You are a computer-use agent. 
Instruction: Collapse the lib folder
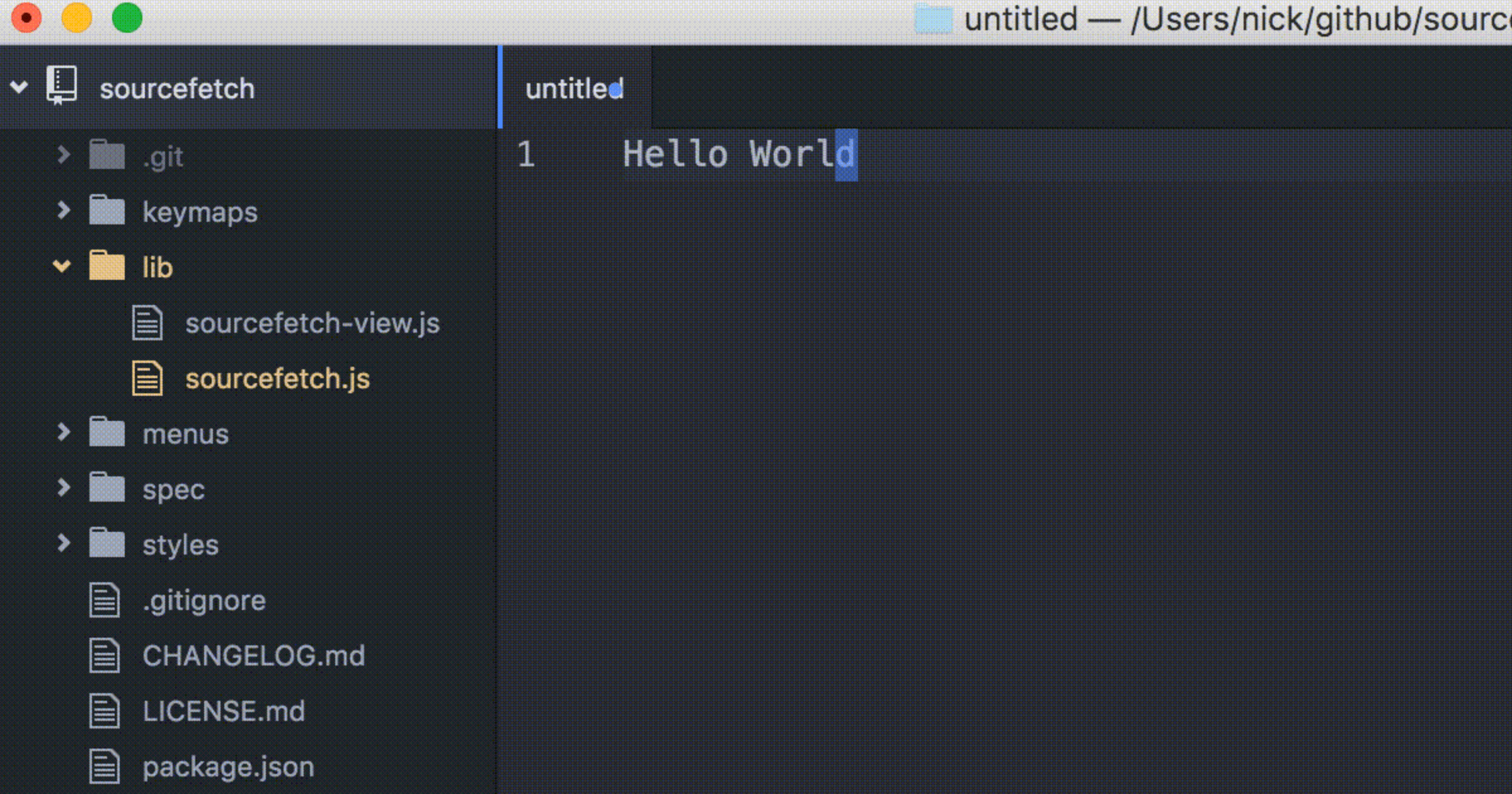(61, 267)
